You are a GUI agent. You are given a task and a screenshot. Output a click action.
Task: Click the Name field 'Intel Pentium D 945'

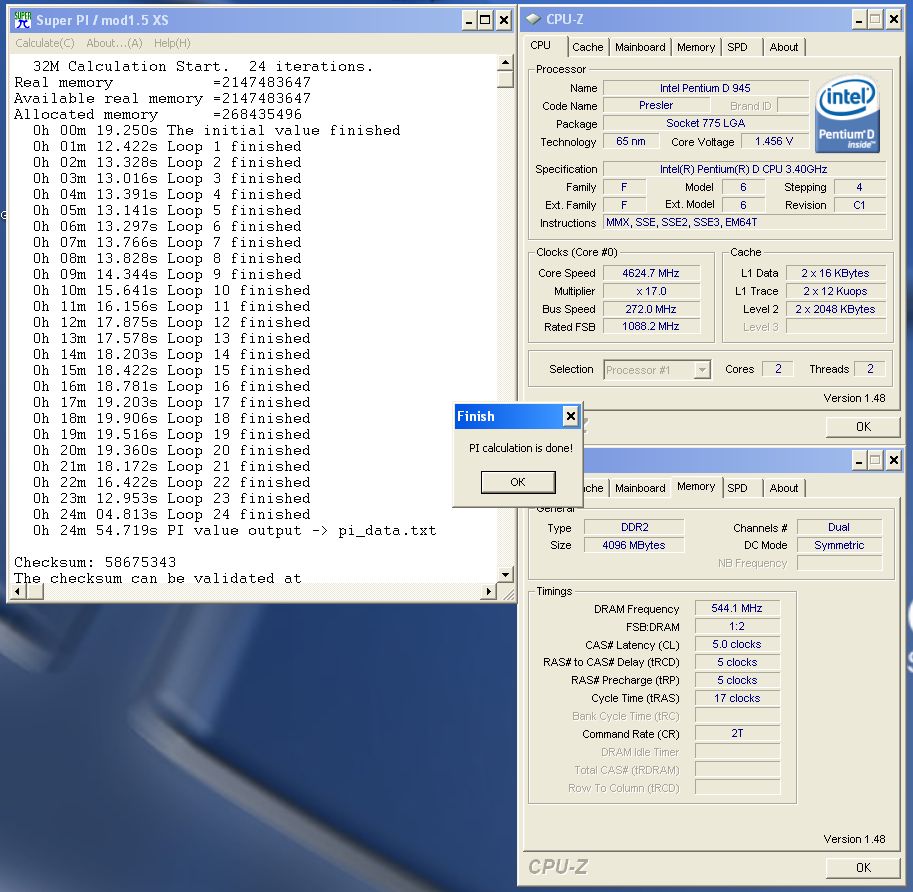click(706, 88)
